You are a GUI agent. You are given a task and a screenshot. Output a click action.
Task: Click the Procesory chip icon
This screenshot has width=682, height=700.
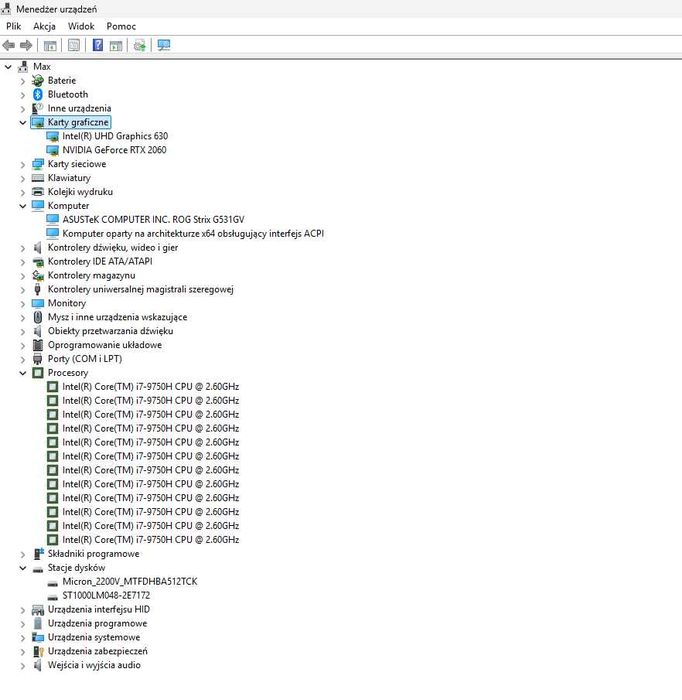[38, 373]
